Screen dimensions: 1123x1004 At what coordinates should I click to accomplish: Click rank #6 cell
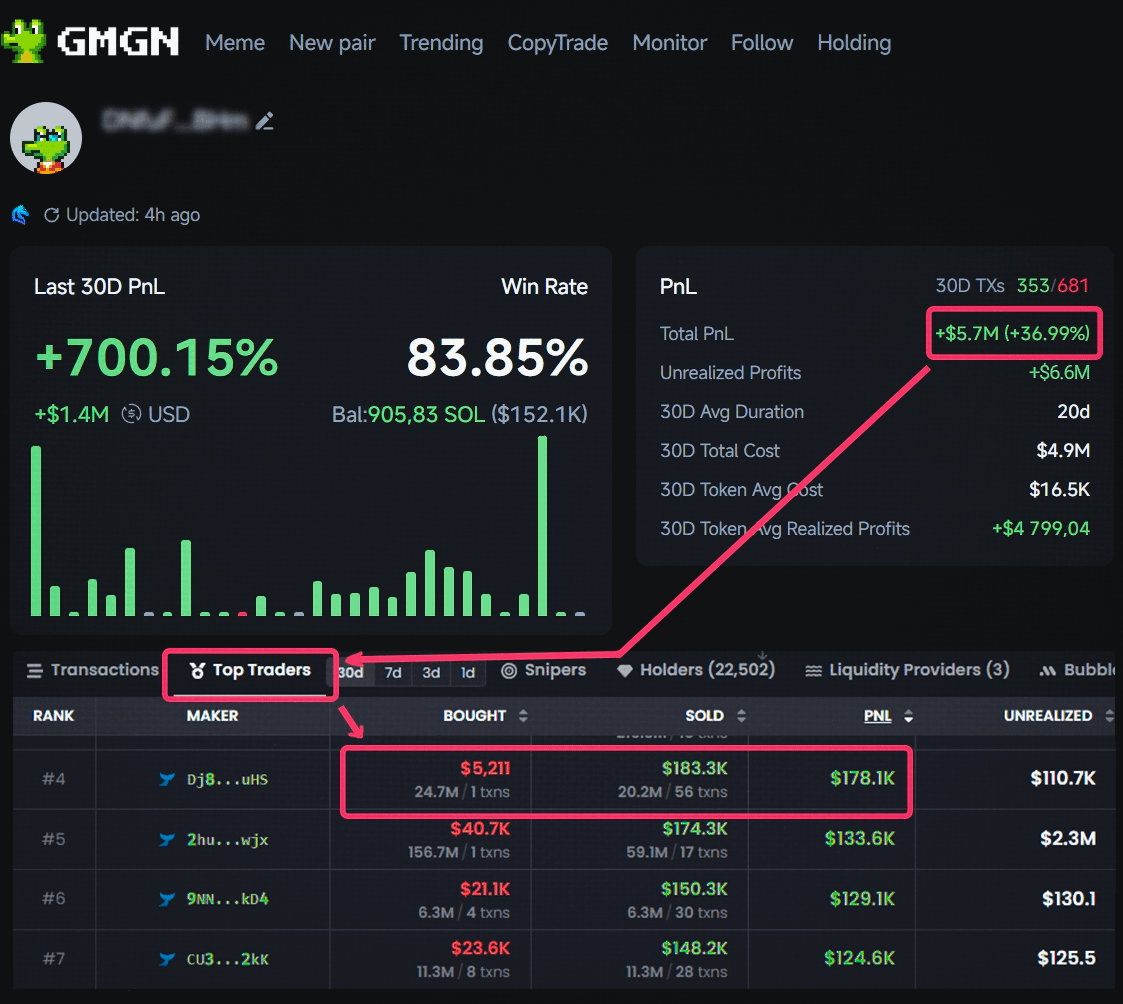(54, 898)
